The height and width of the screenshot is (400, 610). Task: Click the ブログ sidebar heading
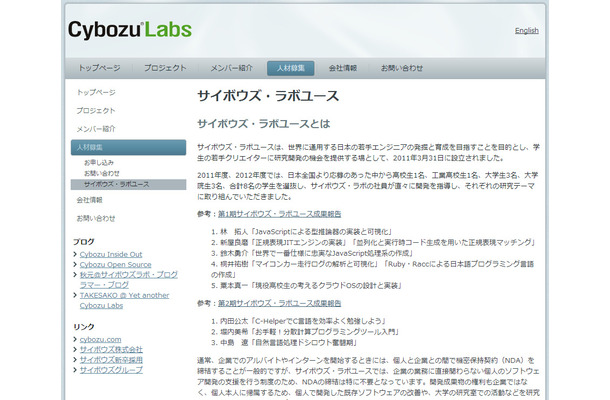(x=84, y=242)
